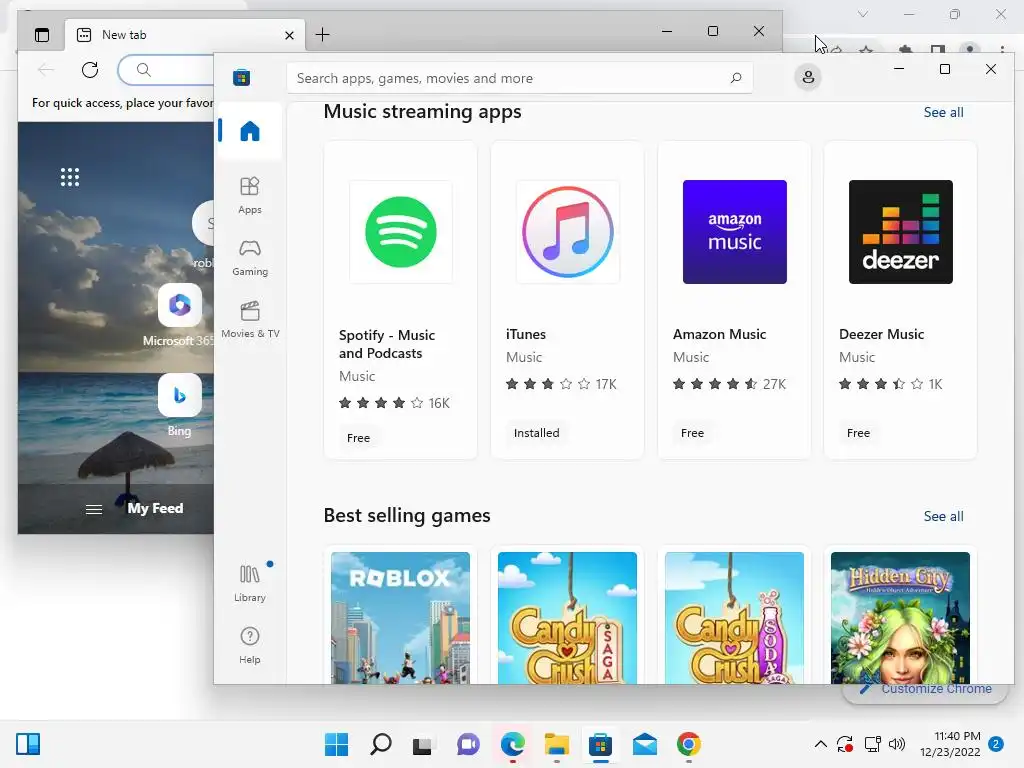Open hamburger menu beside My Feed
The width and height of the screenshot is (1024, 768).
pos(94,509)
